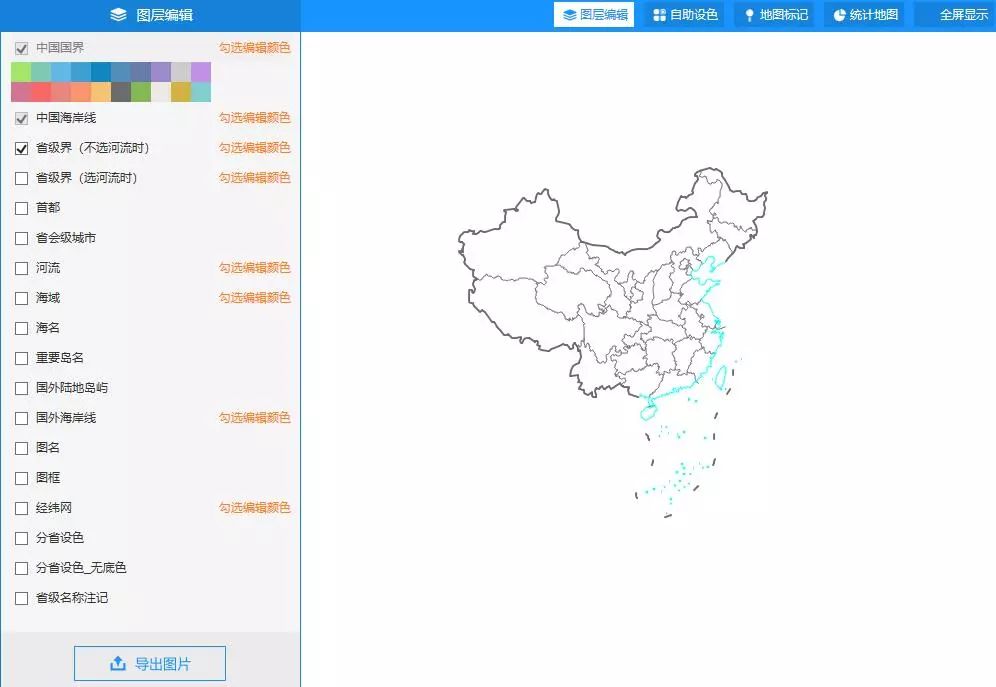
Task: Uncheck the 中国海岸线 checkbox
Action: (x=22, y=118)
